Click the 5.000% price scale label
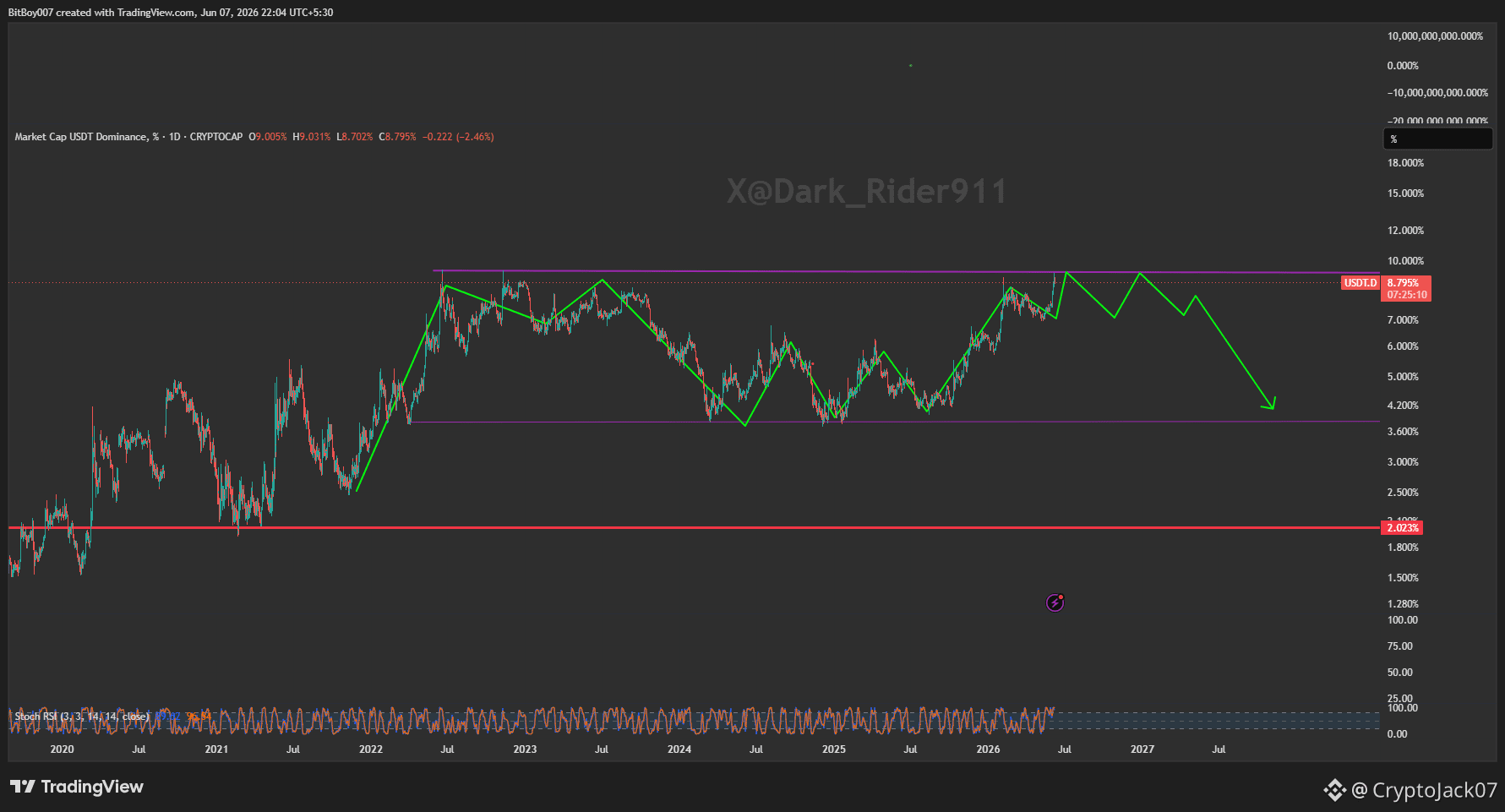Viewport: 1505px width, 812px height. coord(1404,377)
